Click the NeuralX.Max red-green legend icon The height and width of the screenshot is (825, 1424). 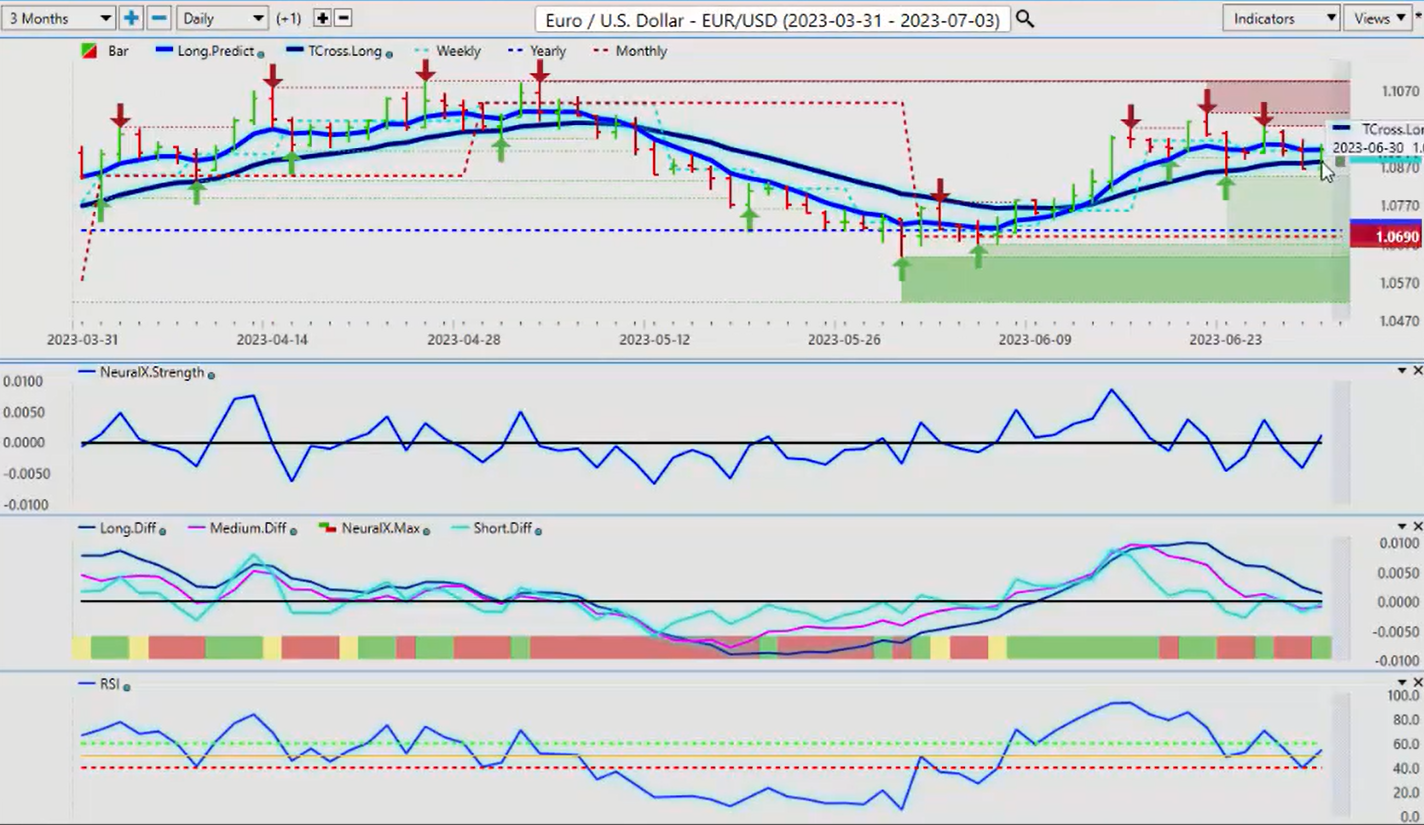(326, 528)
